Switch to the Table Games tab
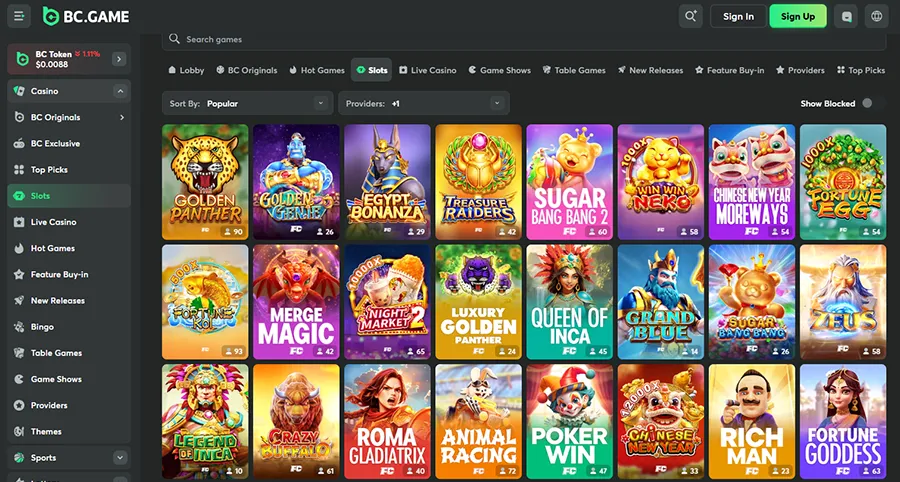The image size is (900, 482). (x=573, y=70)
